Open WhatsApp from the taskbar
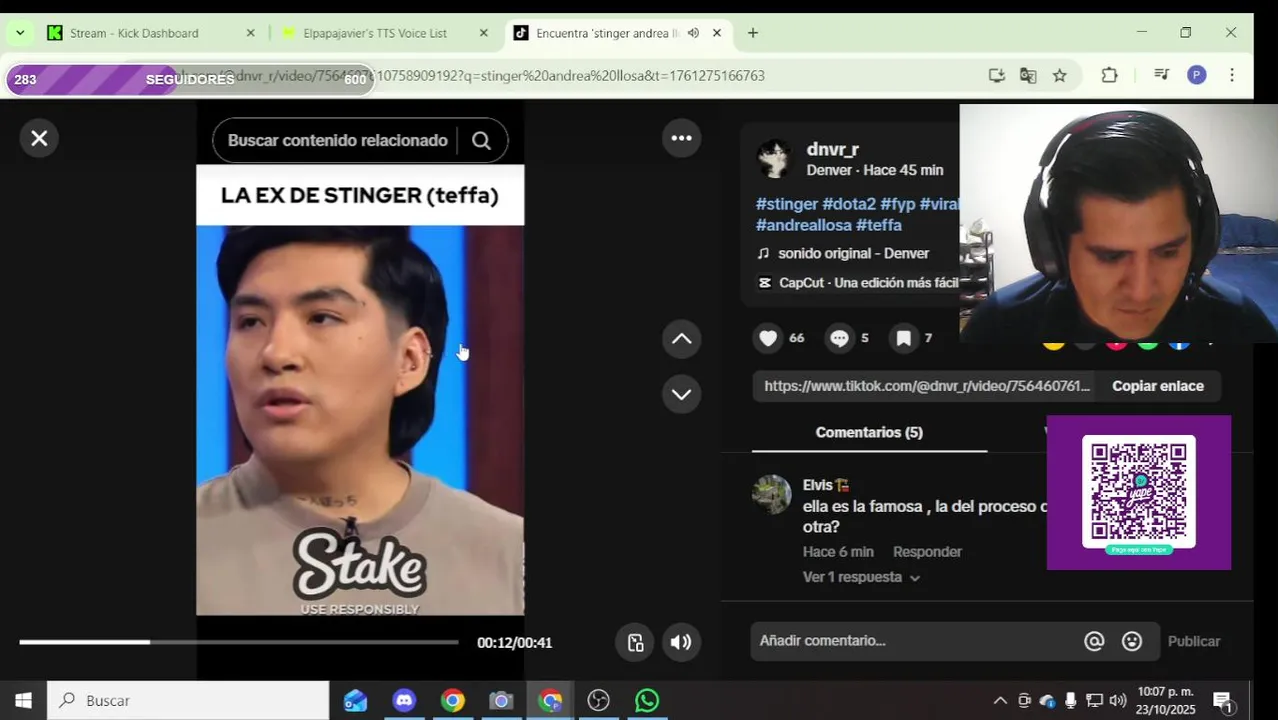The width and height of the screenshot is (1278, 720). (647, 701)
